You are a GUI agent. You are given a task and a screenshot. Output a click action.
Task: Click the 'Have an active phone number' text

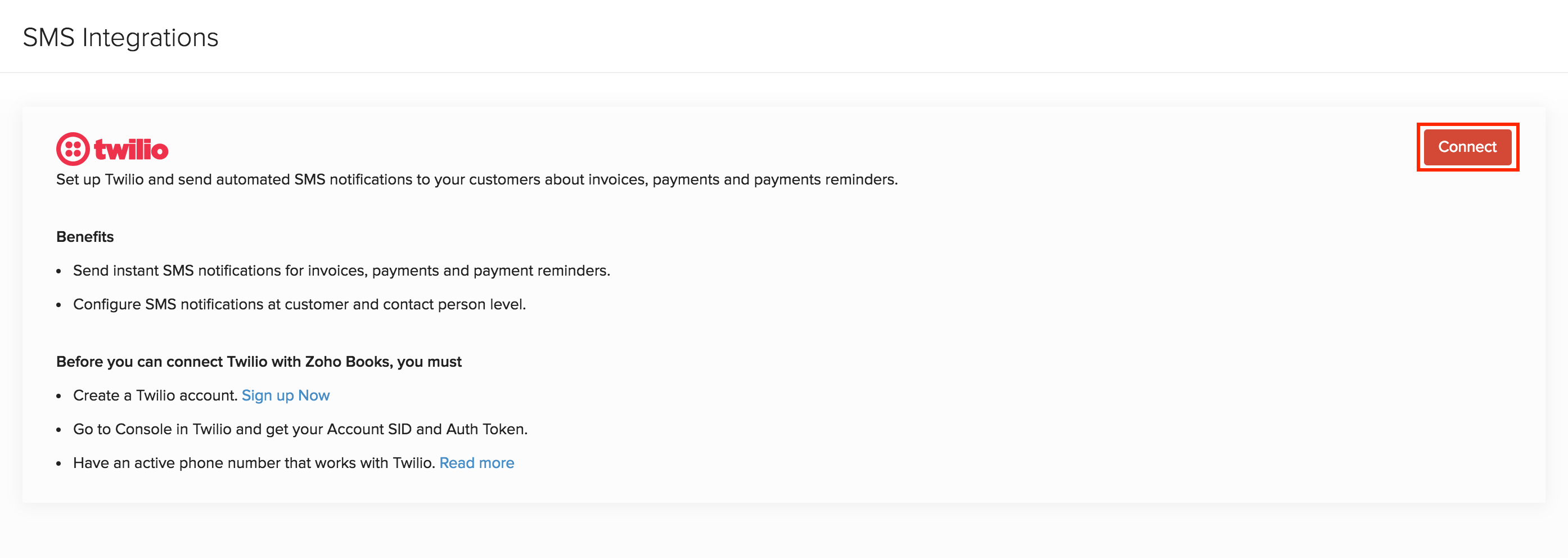point(254,463)
